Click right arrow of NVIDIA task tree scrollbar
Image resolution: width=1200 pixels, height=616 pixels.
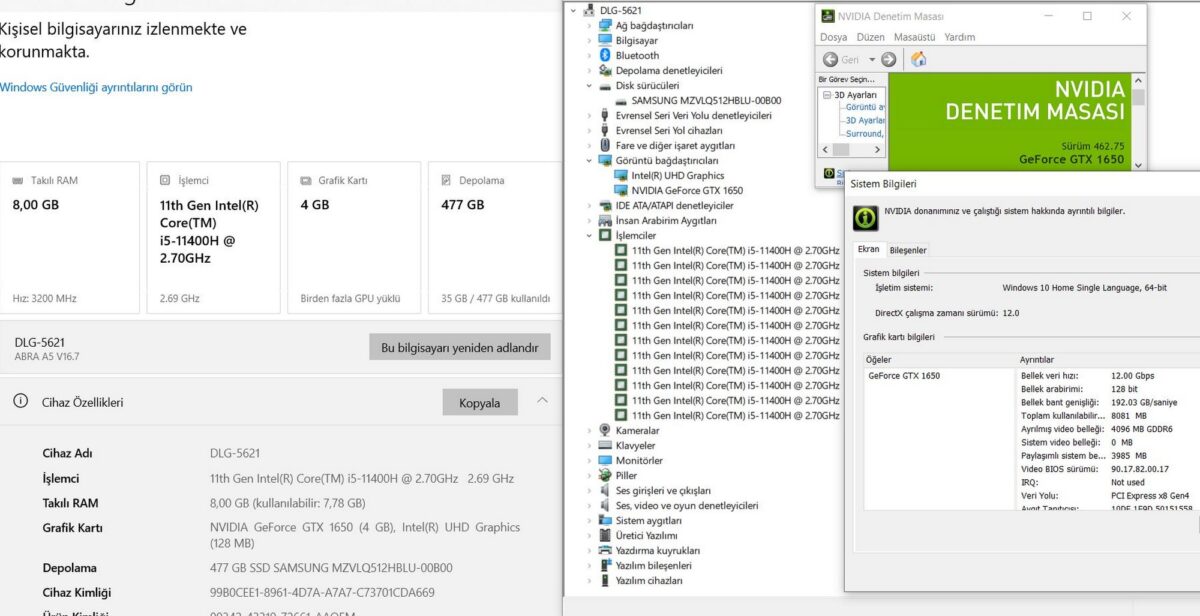click(x=880, y=149)
